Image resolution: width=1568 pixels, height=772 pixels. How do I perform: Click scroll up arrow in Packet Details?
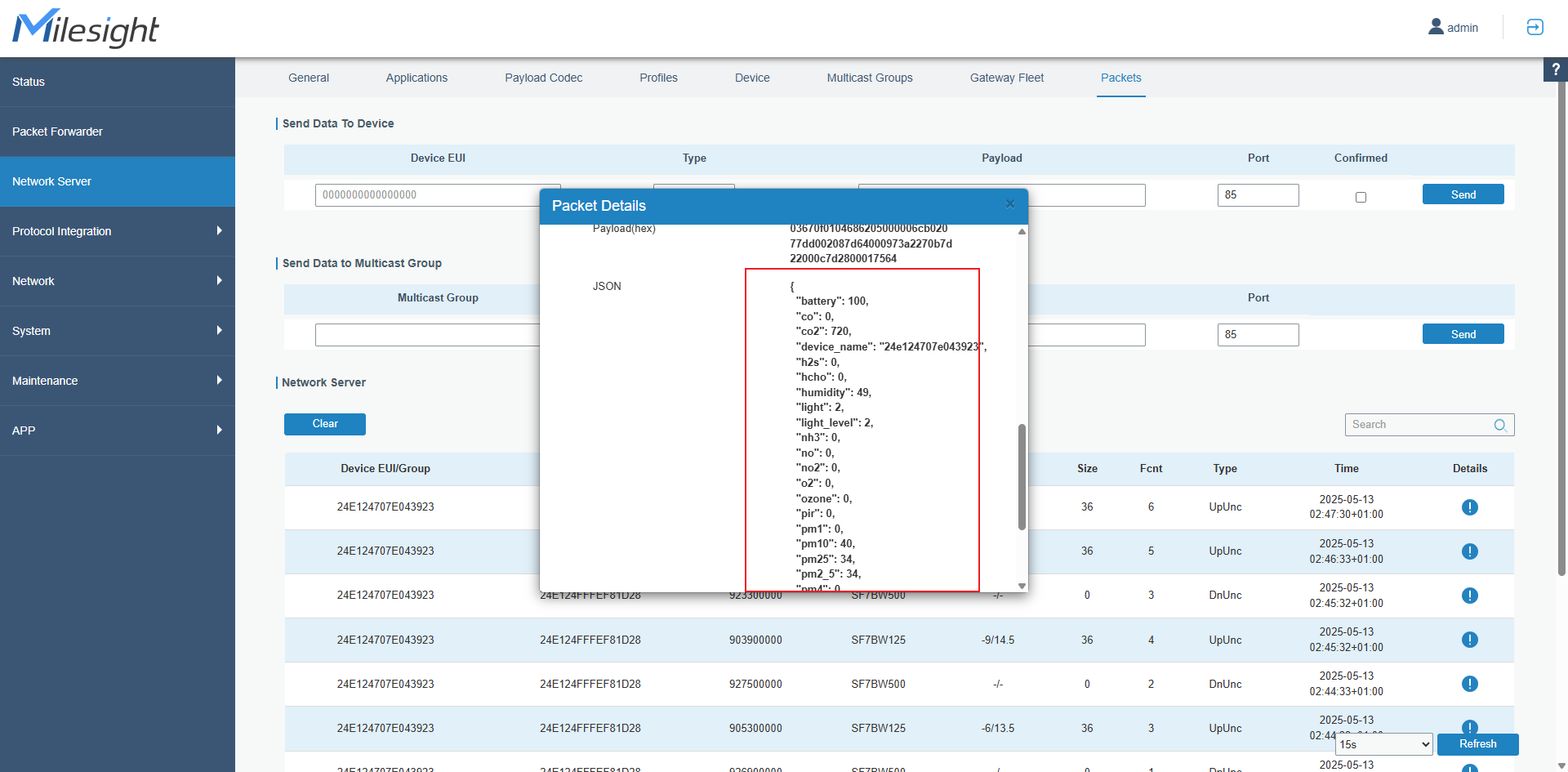click(1022, 232)
